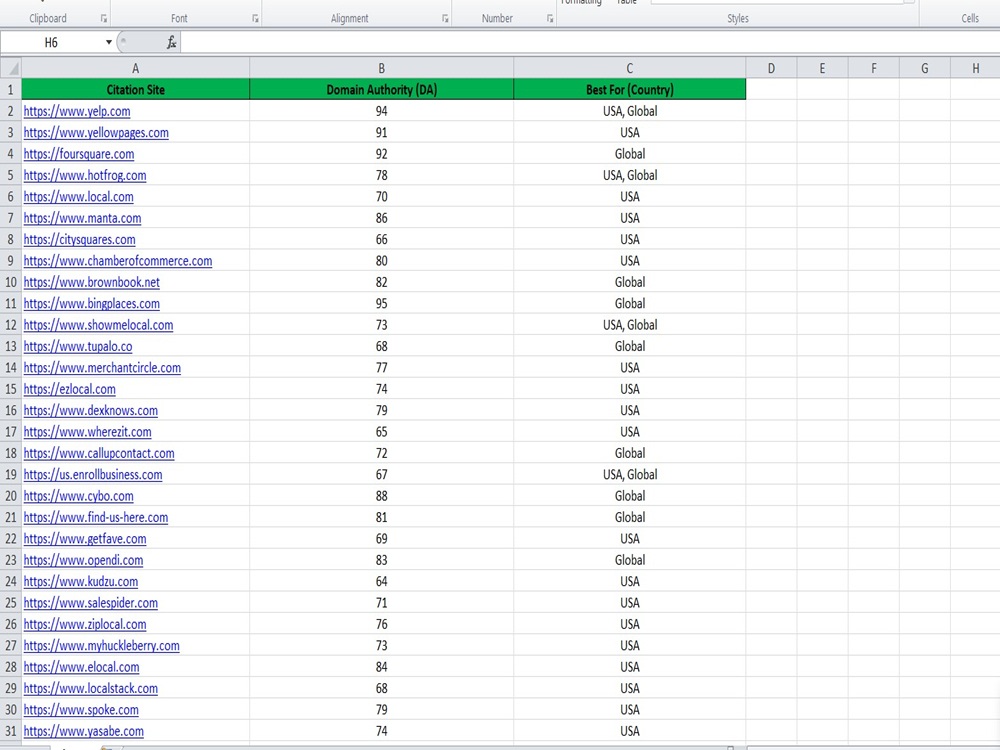Open the foursquare.com link

[x=79, y=154]
